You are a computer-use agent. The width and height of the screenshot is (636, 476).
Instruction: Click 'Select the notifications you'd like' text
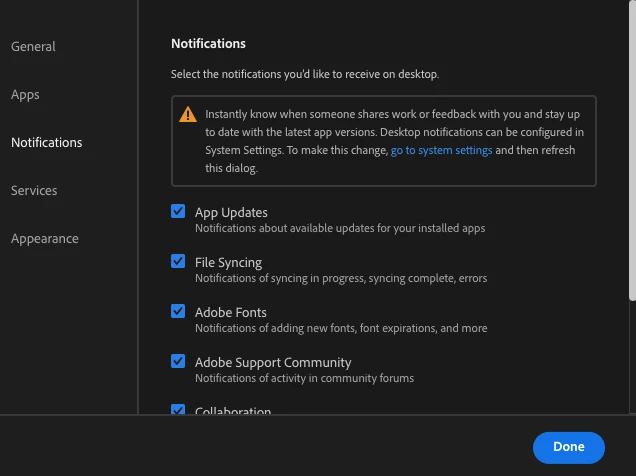click(305, 74)
